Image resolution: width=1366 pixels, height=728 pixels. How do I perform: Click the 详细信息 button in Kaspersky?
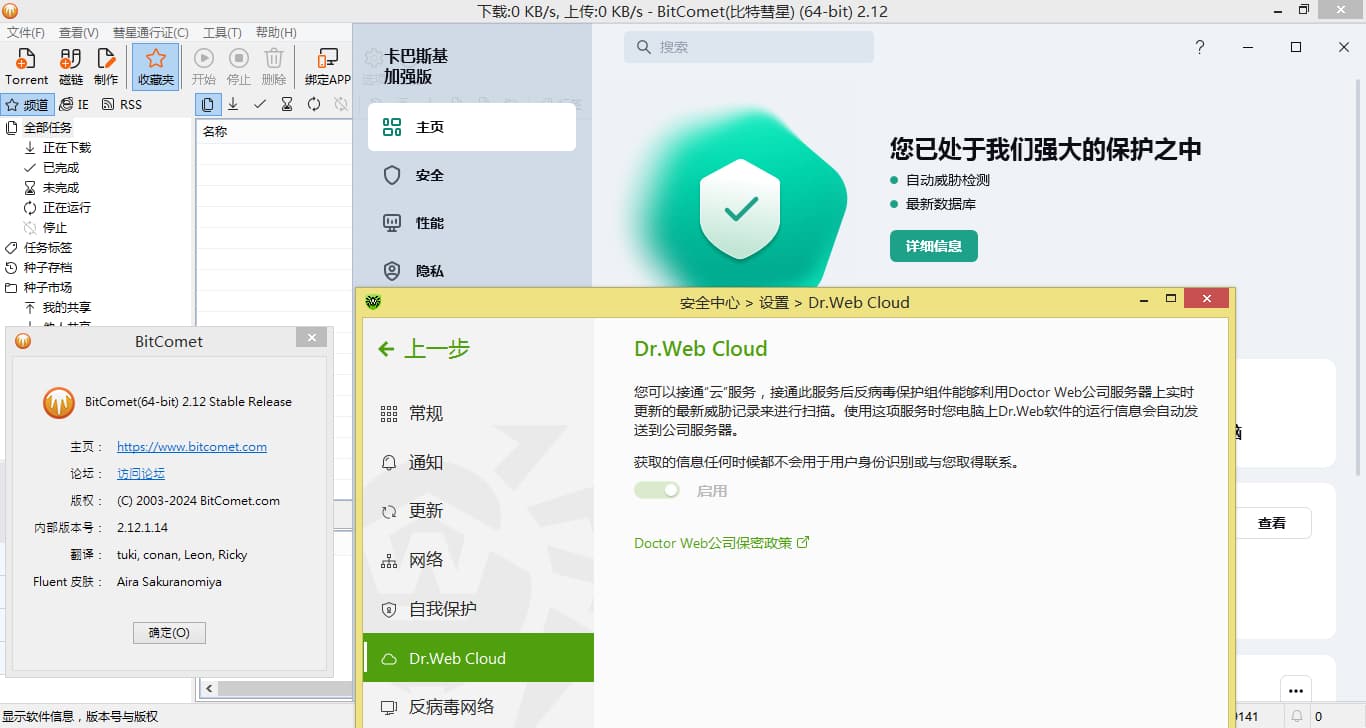pos(934,246)
